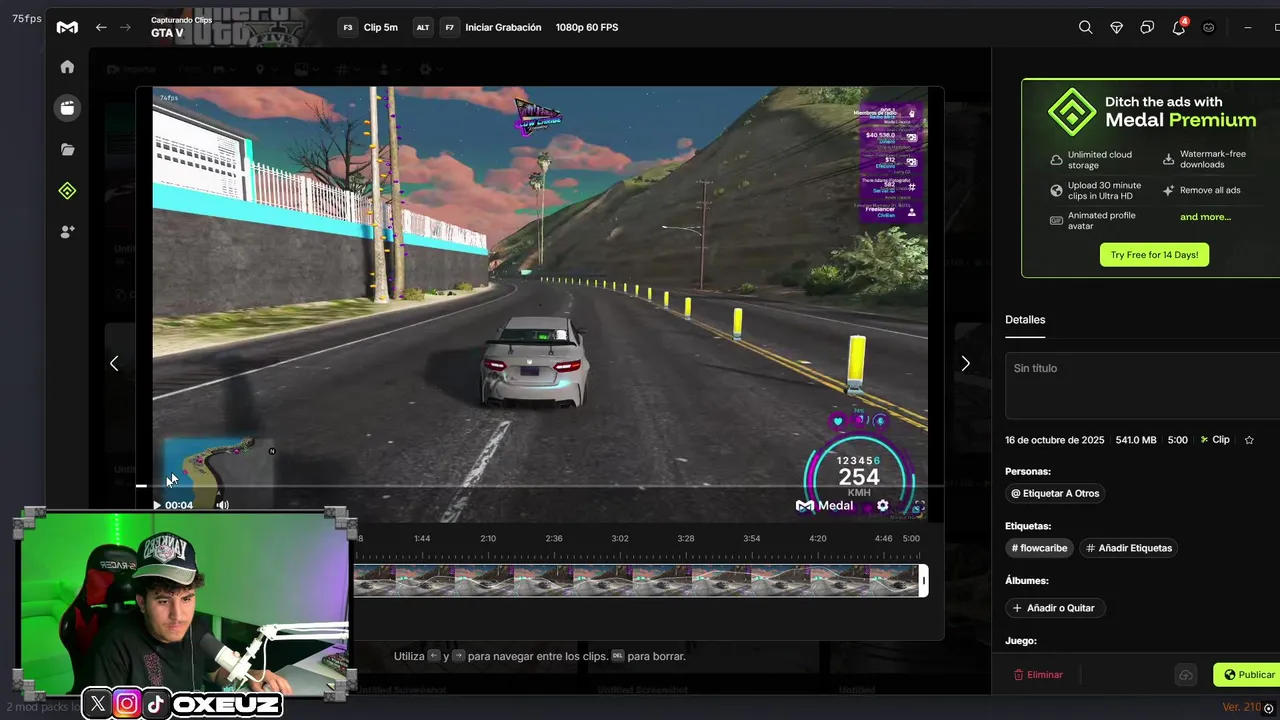Screen dimensions: 1280x720
Task: Show the next clip with right chevron
Action: tap(965, 363)
